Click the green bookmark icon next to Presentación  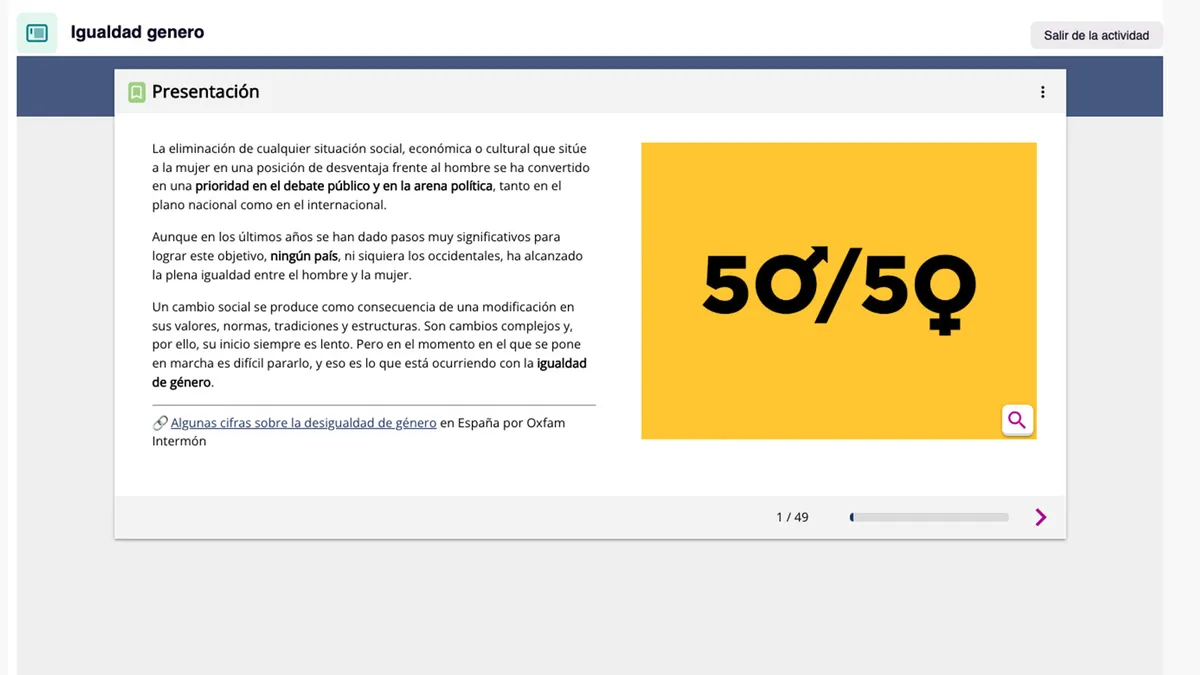(137, 92)
